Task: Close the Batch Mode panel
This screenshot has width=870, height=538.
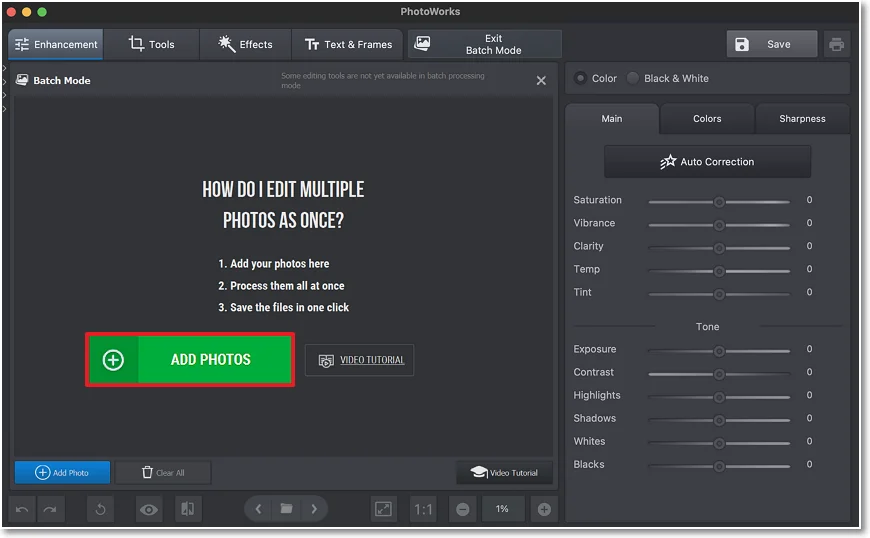Action: click(542, 80)
